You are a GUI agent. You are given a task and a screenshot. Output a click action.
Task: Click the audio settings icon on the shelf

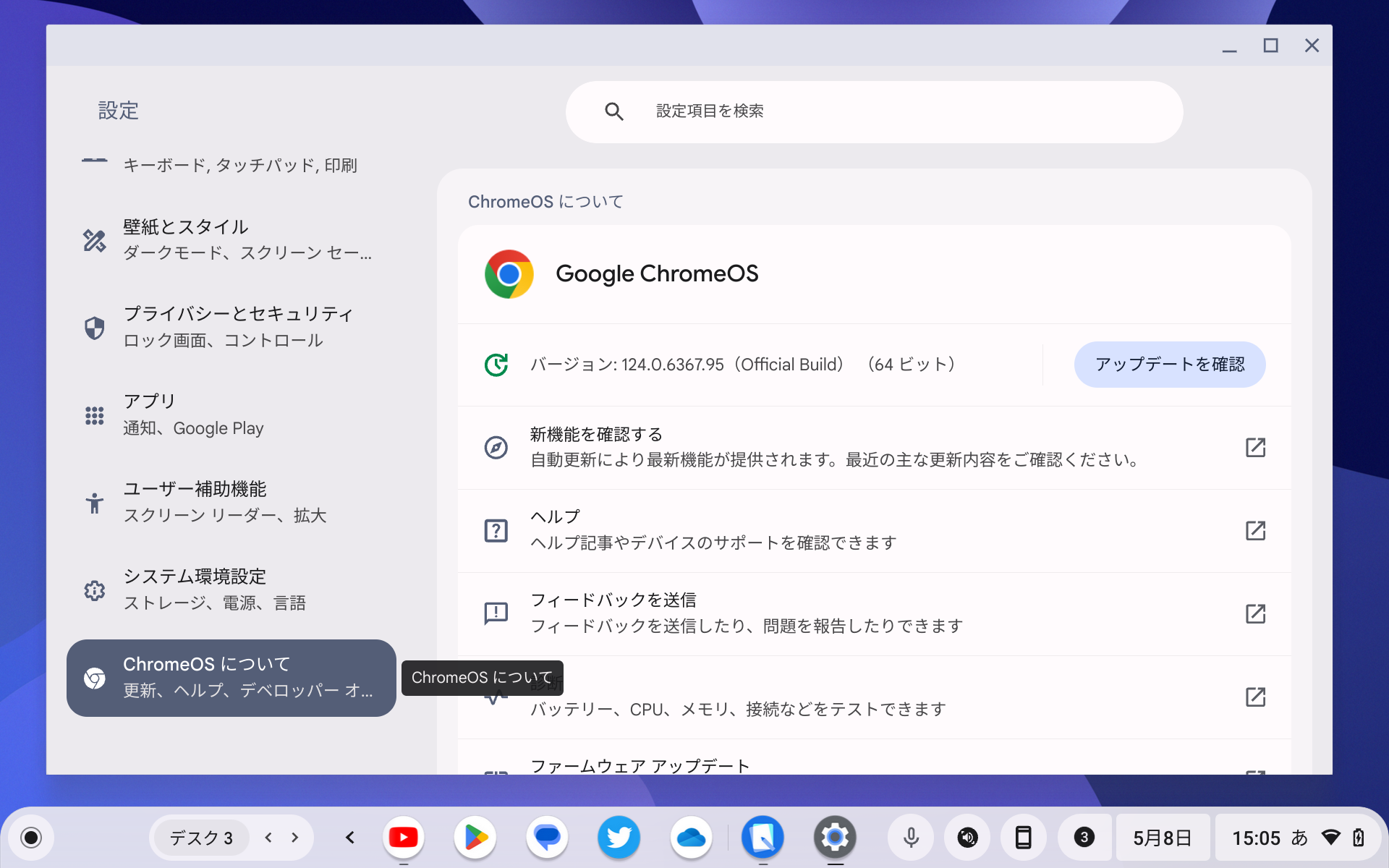(967, 837)
